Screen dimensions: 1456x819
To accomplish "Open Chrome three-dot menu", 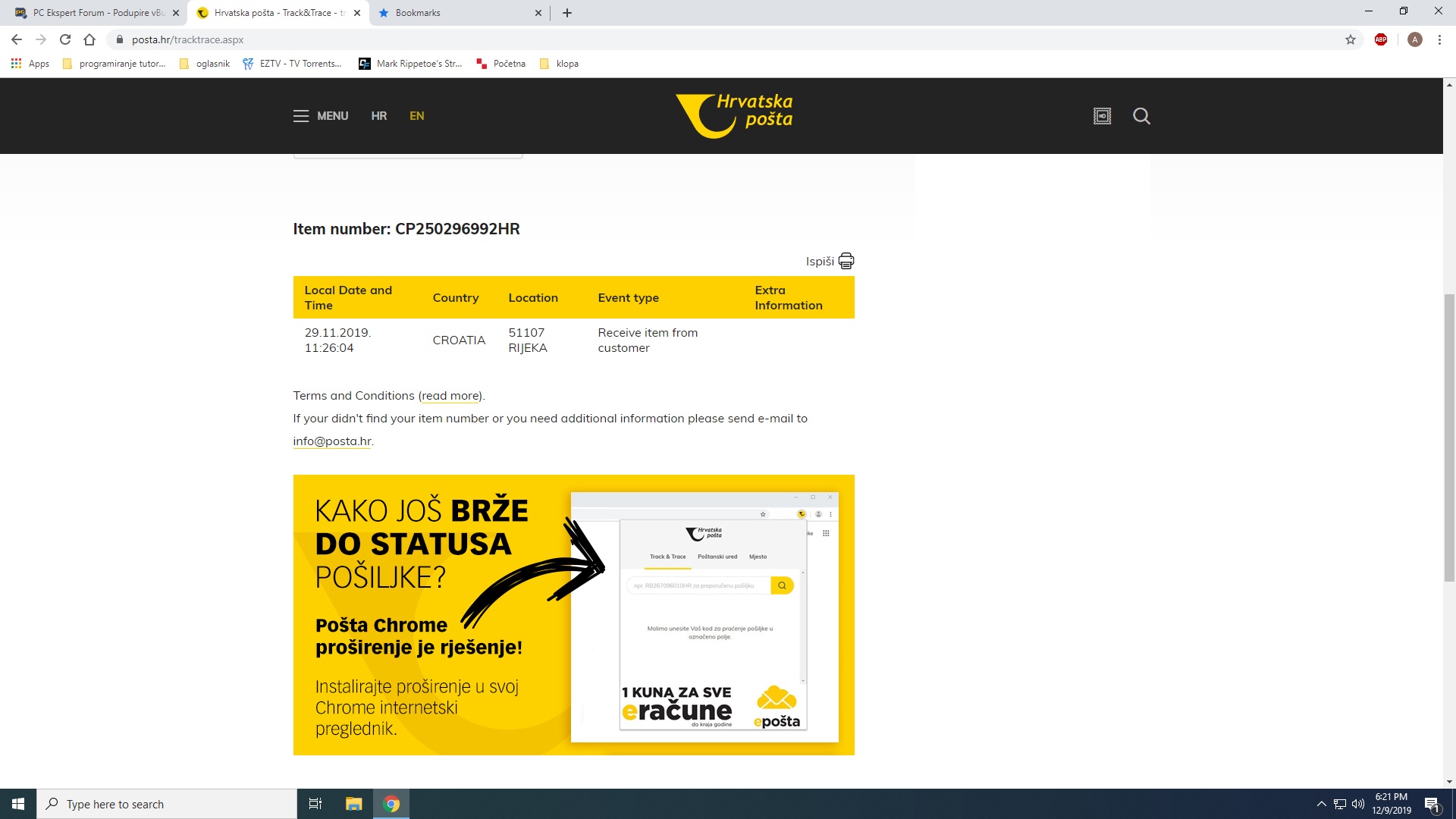I will click(1439, 39).
